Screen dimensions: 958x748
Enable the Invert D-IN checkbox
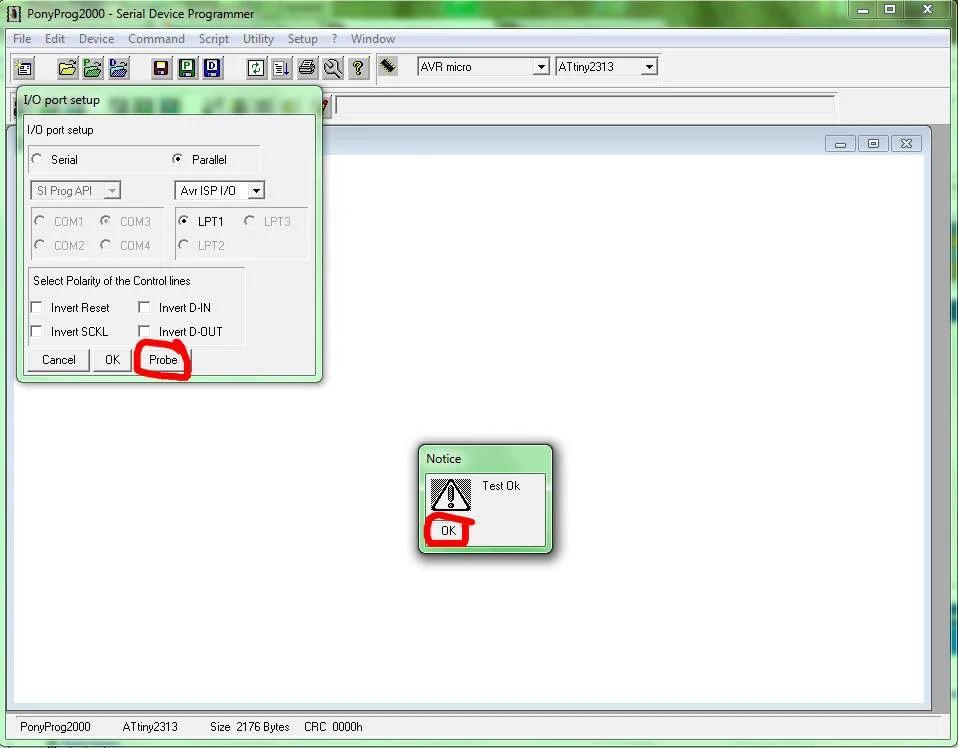coord(144,307)
